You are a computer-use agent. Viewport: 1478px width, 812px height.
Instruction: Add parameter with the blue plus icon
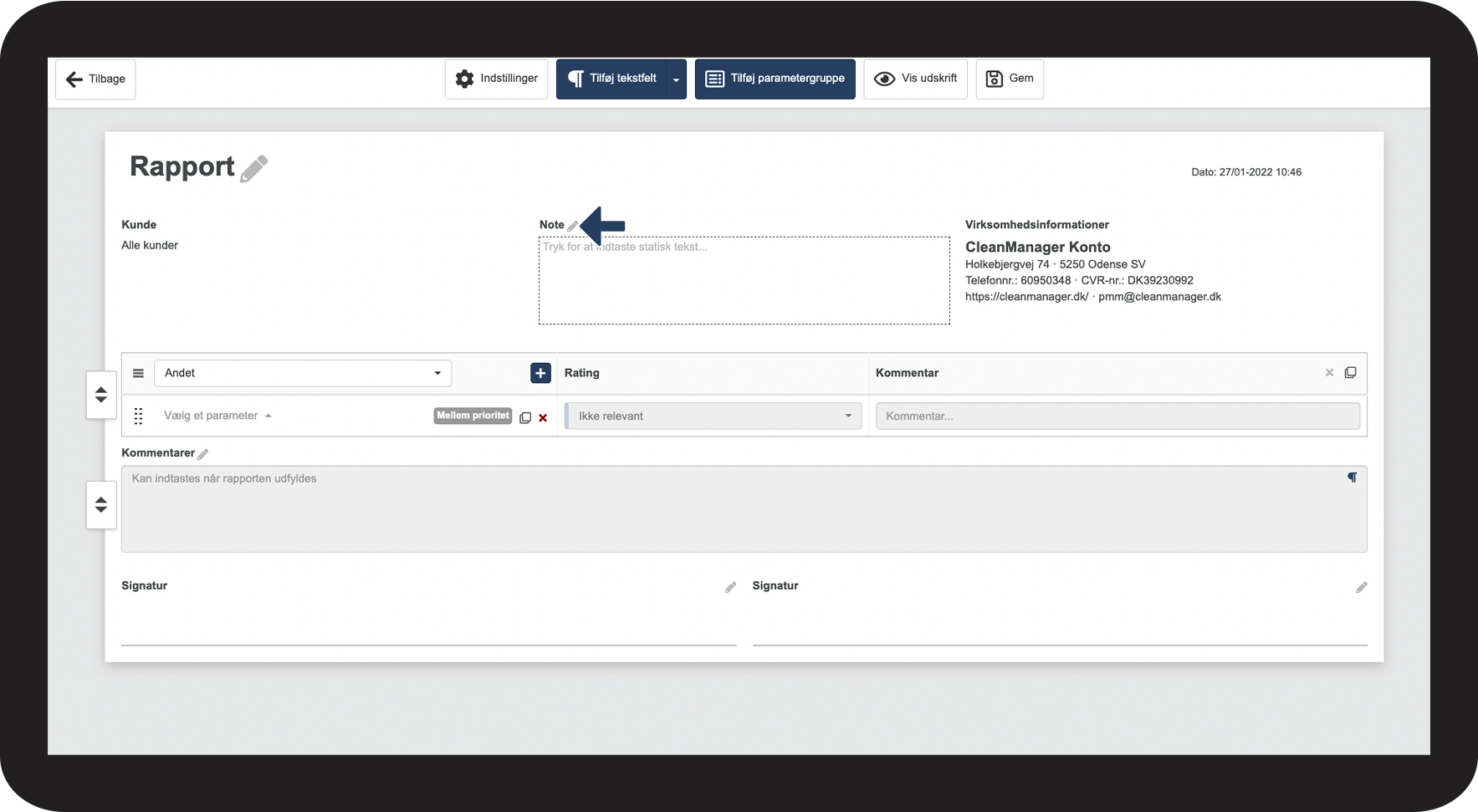tap(540, 373)
